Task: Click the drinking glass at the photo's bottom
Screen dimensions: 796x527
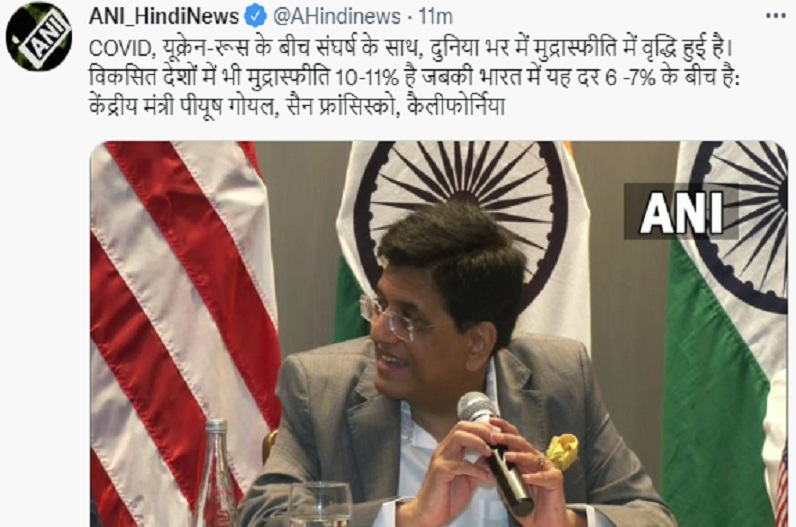Action: pos(320,505)
